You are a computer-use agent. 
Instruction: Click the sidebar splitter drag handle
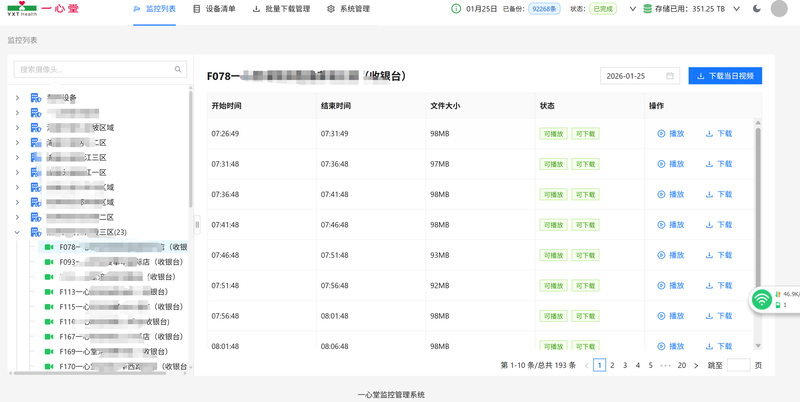pyautogui.click(x=197, y=225)
